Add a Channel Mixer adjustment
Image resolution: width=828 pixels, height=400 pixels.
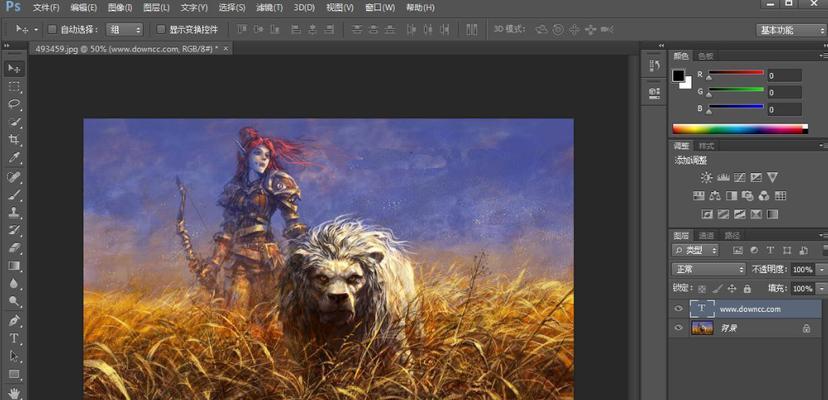[x=764, y=196]
